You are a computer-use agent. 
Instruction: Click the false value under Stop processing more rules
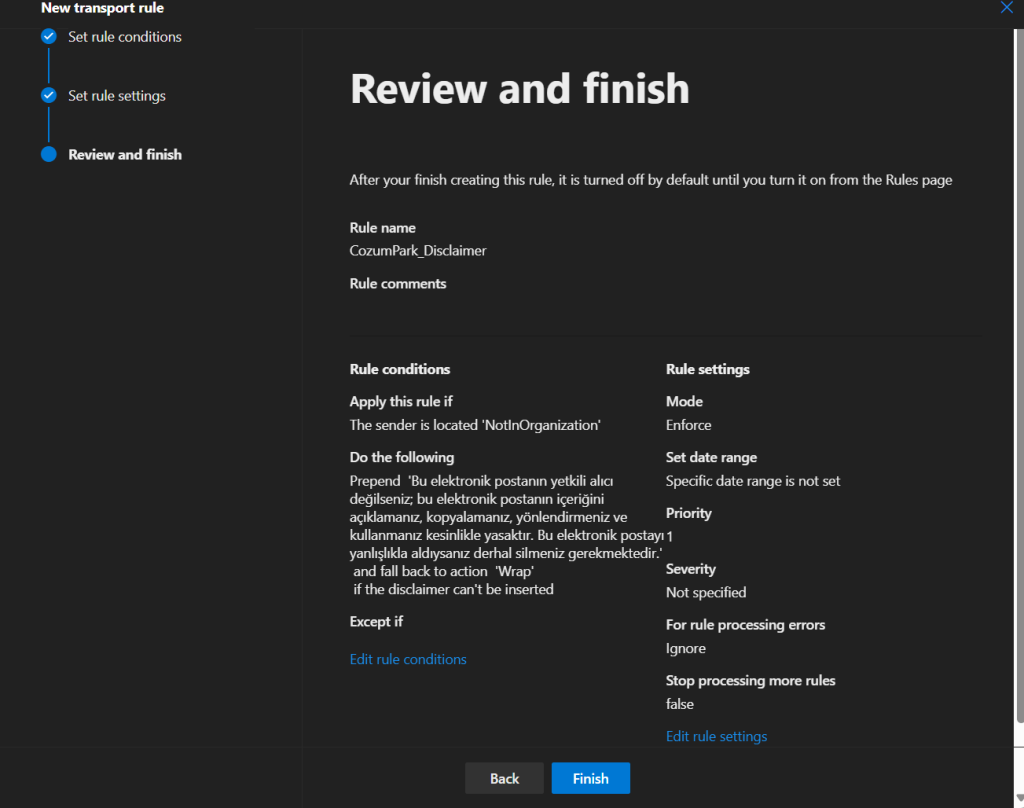click(x=679, y=704)
